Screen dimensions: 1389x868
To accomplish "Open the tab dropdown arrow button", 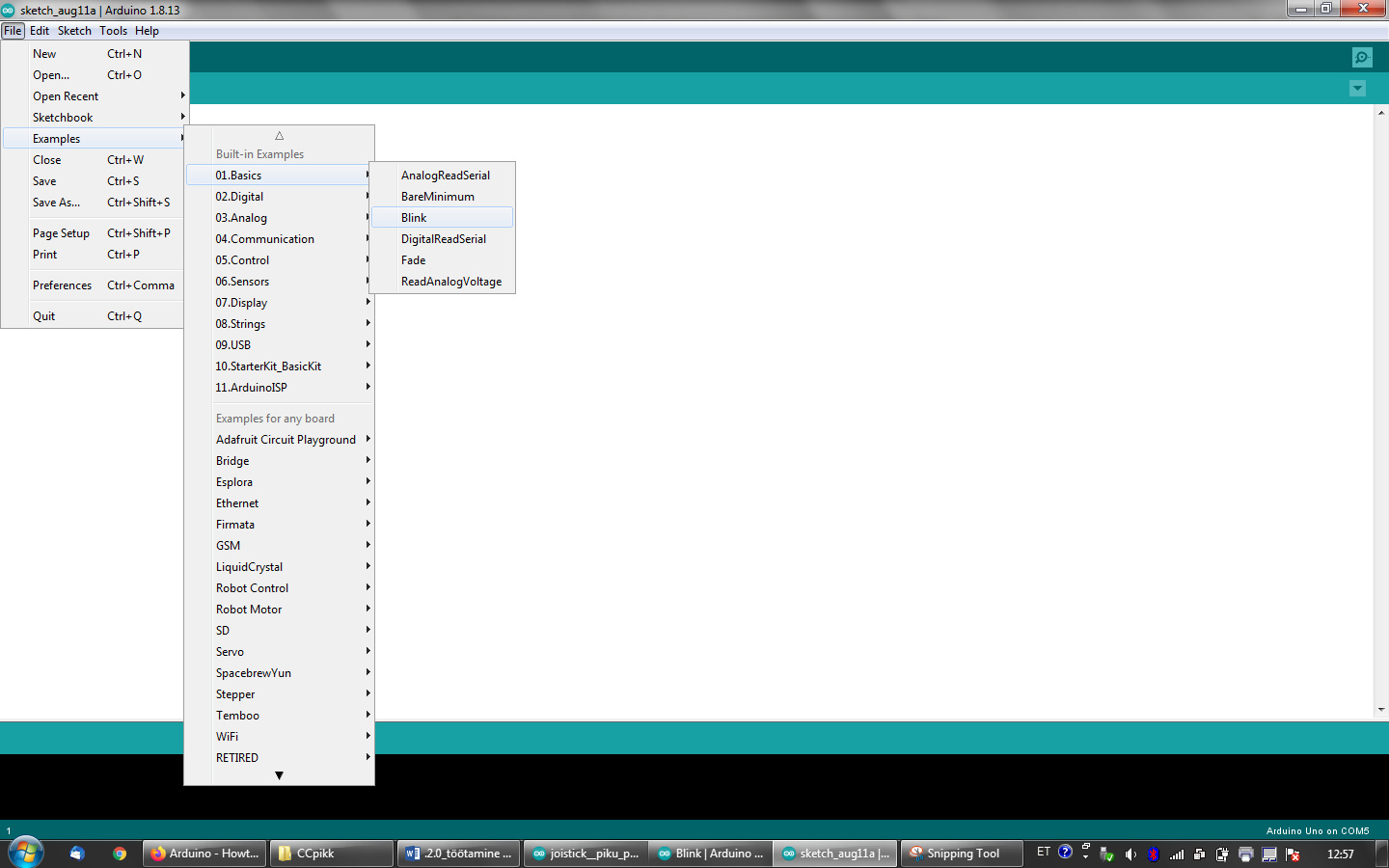I will coord(1357,89).
